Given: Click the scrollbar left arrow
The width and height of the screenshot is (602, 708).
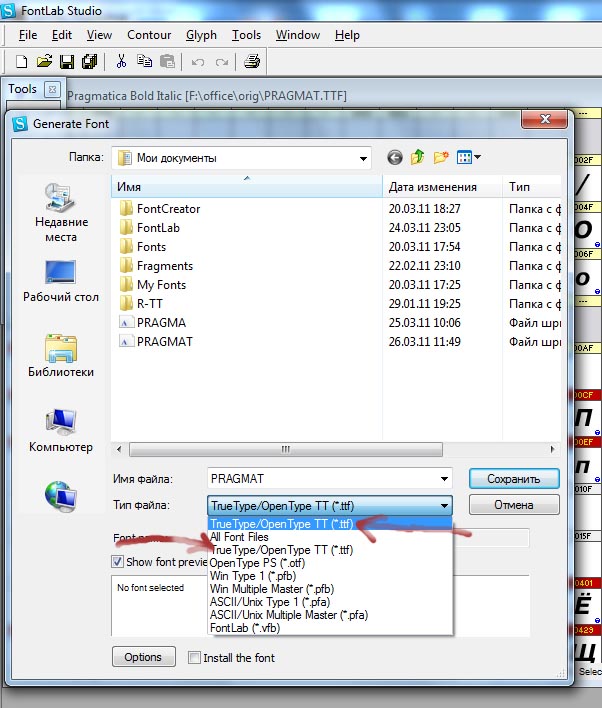Looking at the screenshot, I should coord(119,449).
